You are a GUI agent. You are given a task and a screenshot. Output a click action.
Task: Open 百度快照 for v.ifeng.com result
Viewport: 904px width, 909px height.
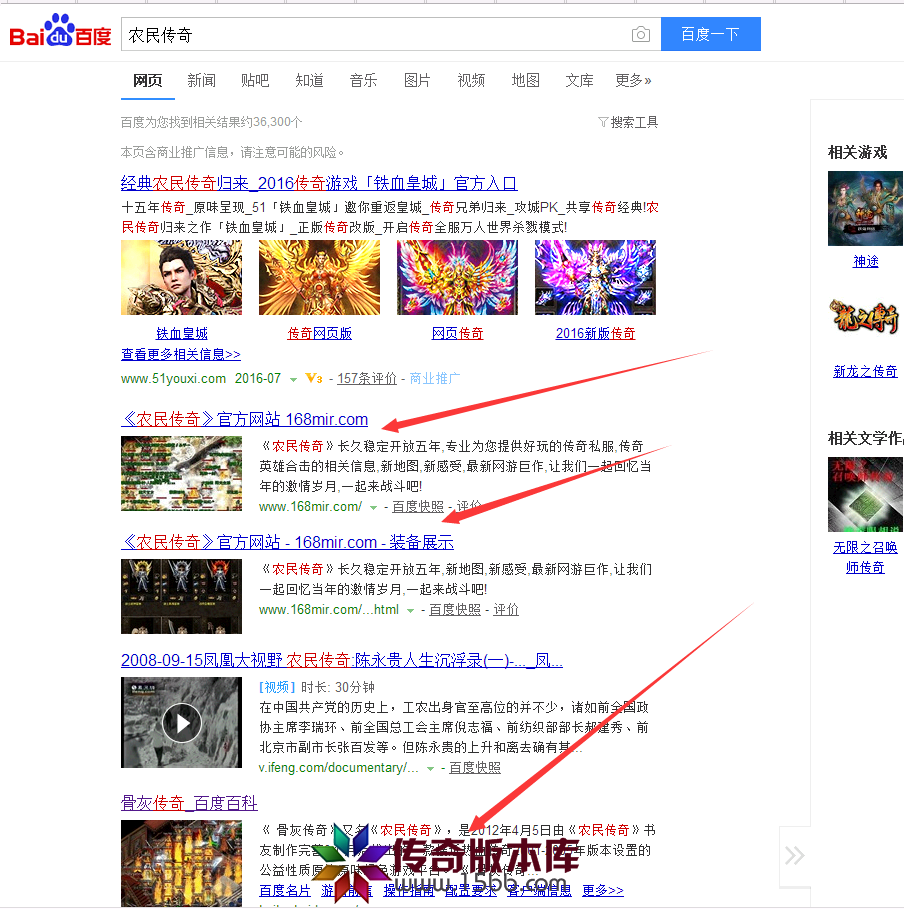(x=475, y=768)
